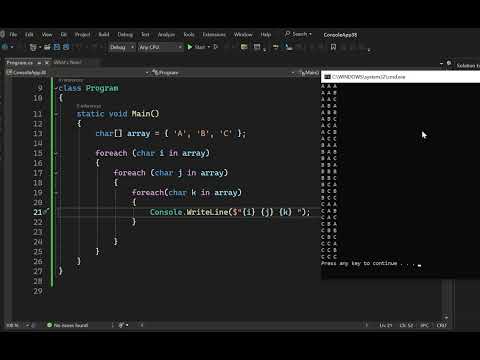Close the Program.cs tab
Image resolution: width=480 pixels, height=360 pixels.
coord(47,63)
